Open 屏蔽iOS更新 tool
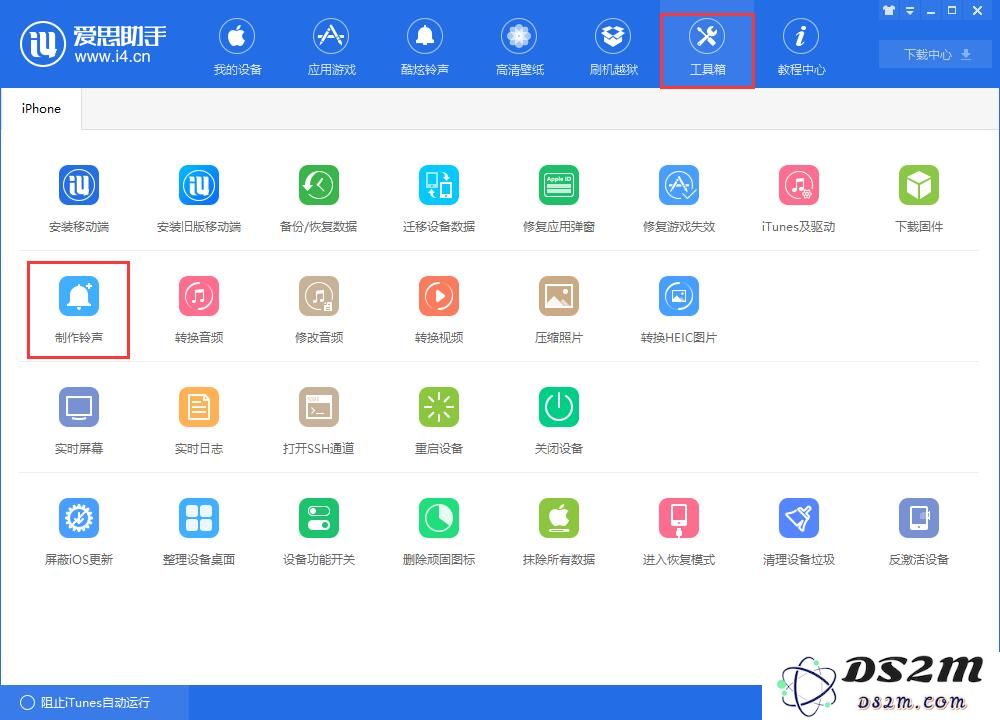The width and height of the screenshot is (1000, 720). [79, 531]
